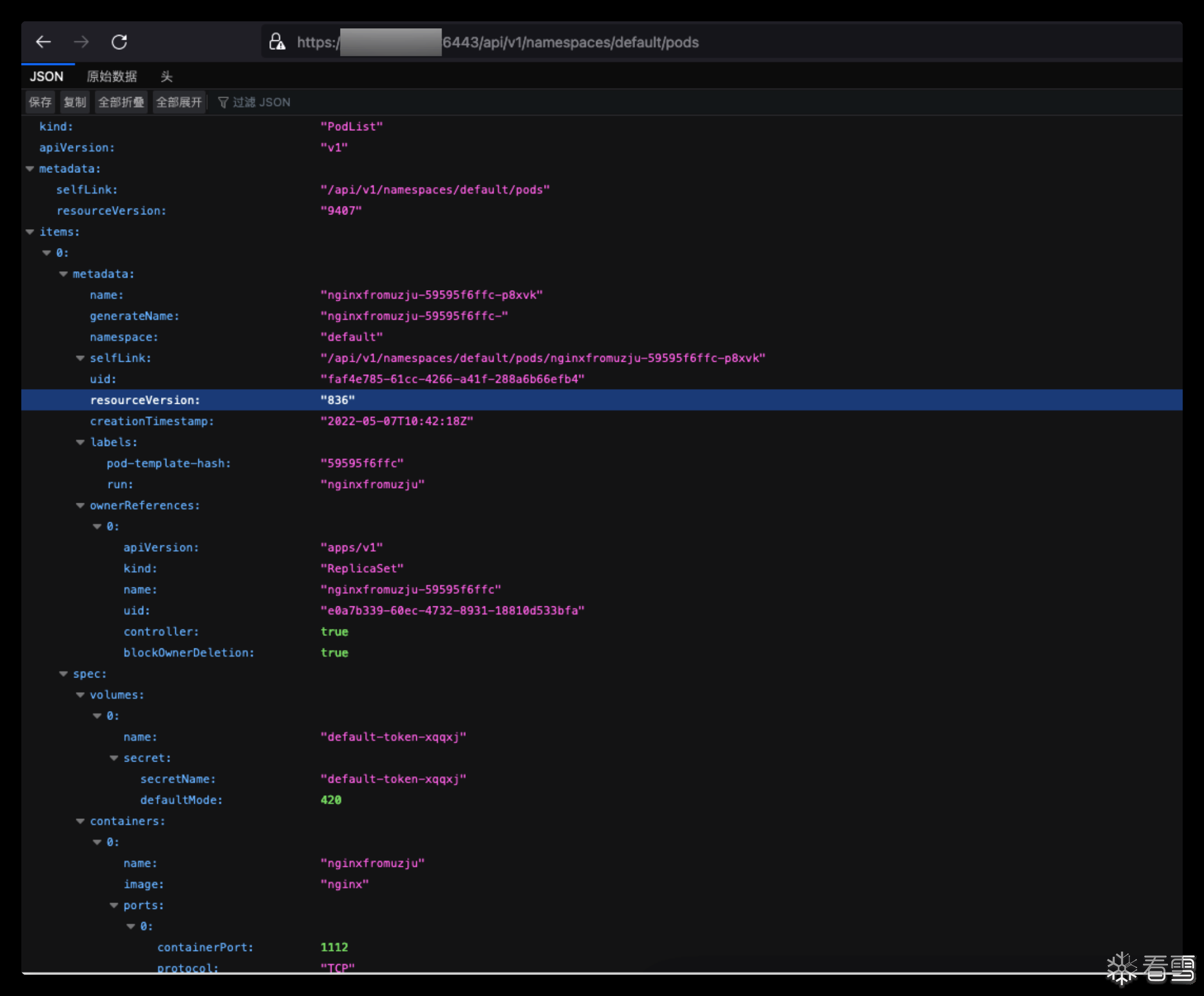Viewport: 1204px width, 996px height.
Task: Collapse the spec node
Action: (x=63, y=674)
